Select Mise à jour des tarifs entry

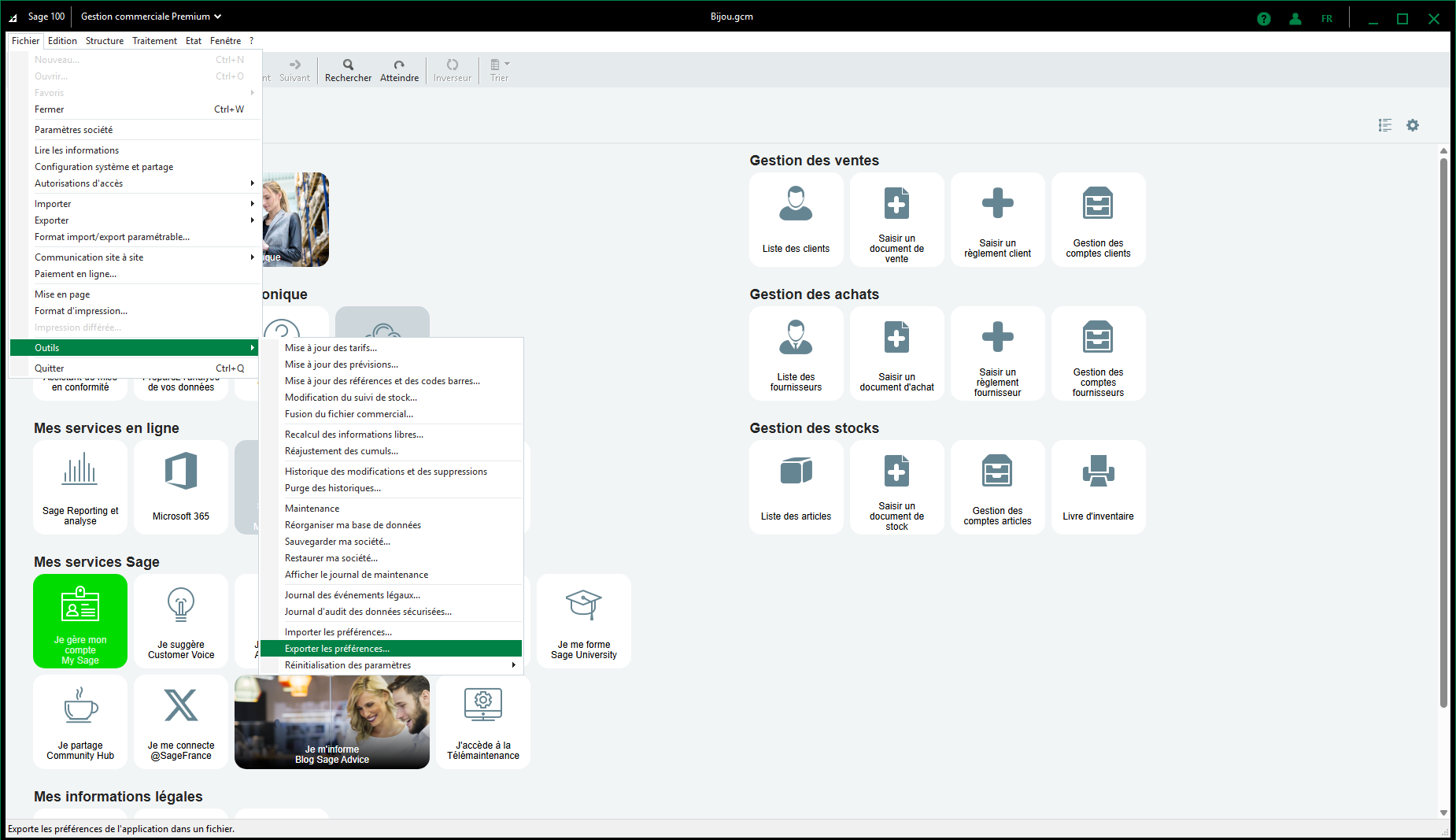(391, 348)
